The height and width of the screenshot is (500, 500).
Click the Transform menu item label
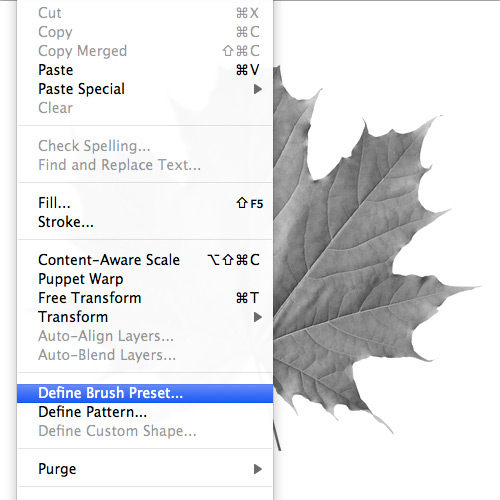[x=73, y=317]
